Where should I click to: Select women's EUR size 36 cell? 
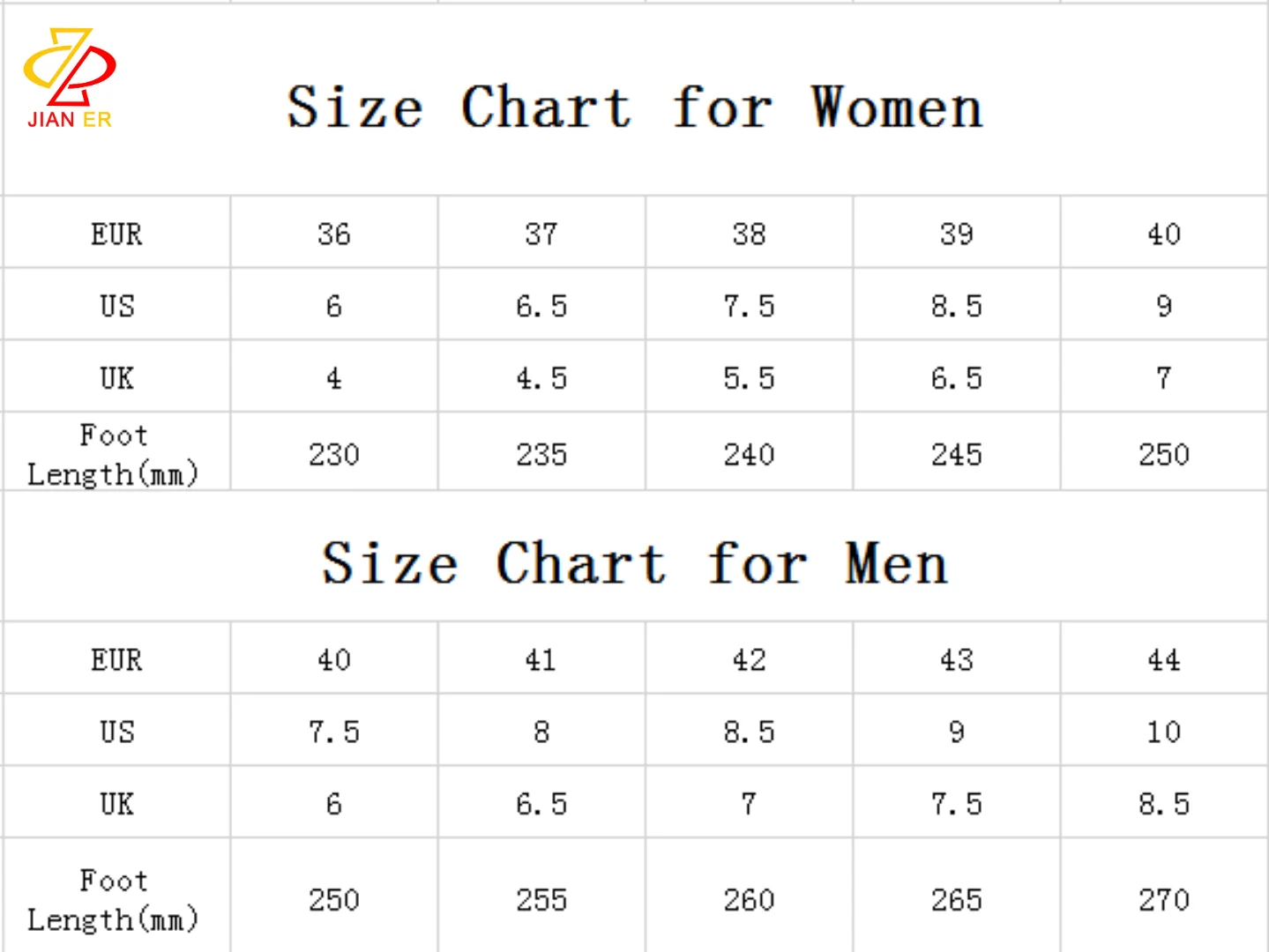coord(334,234)
